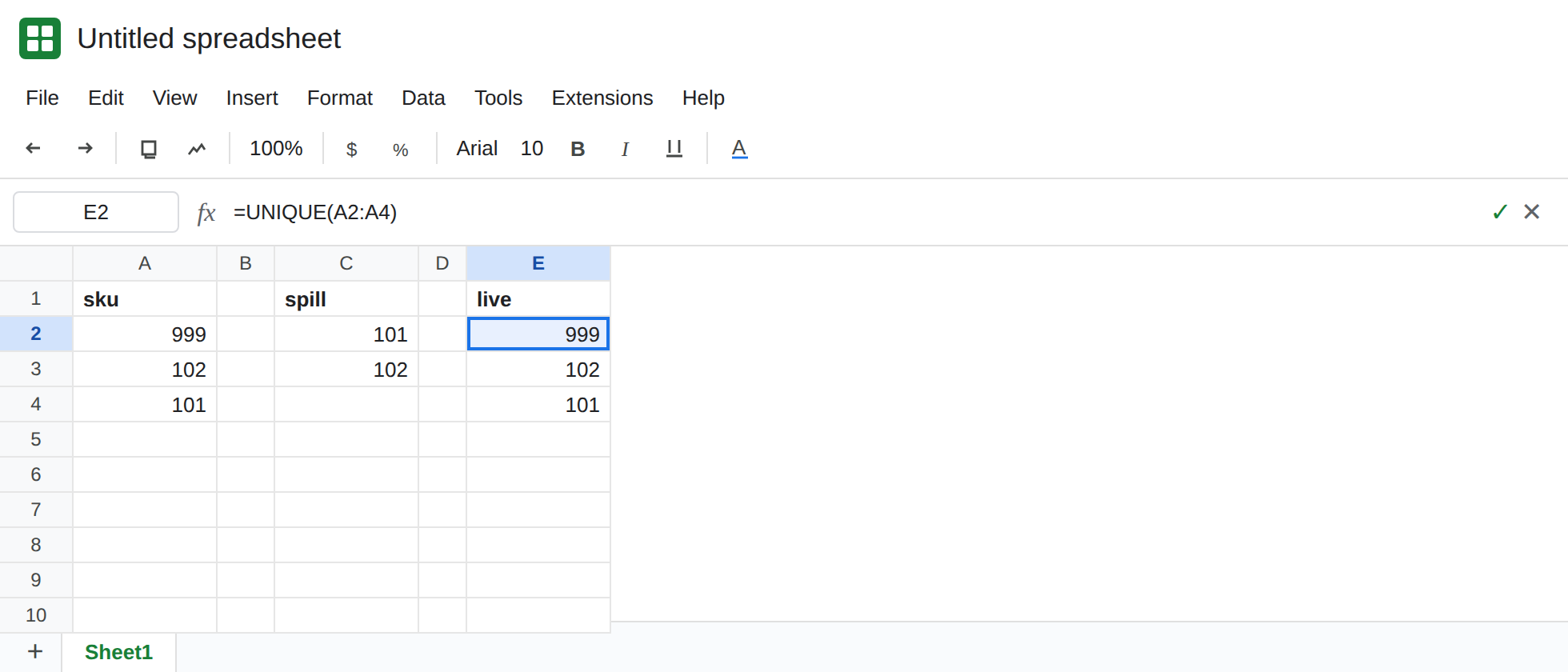Open the Format menu
This screenshot has width=1568, height=672.
[340, 98]
